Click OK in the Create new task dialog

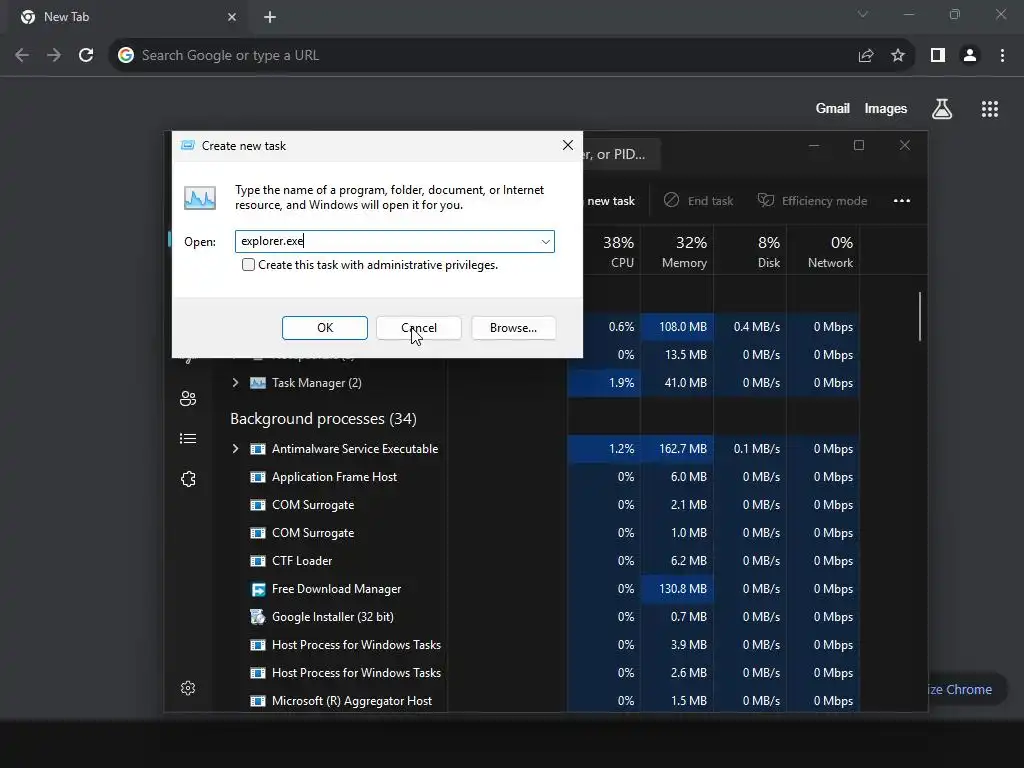[x=325, y=328]
